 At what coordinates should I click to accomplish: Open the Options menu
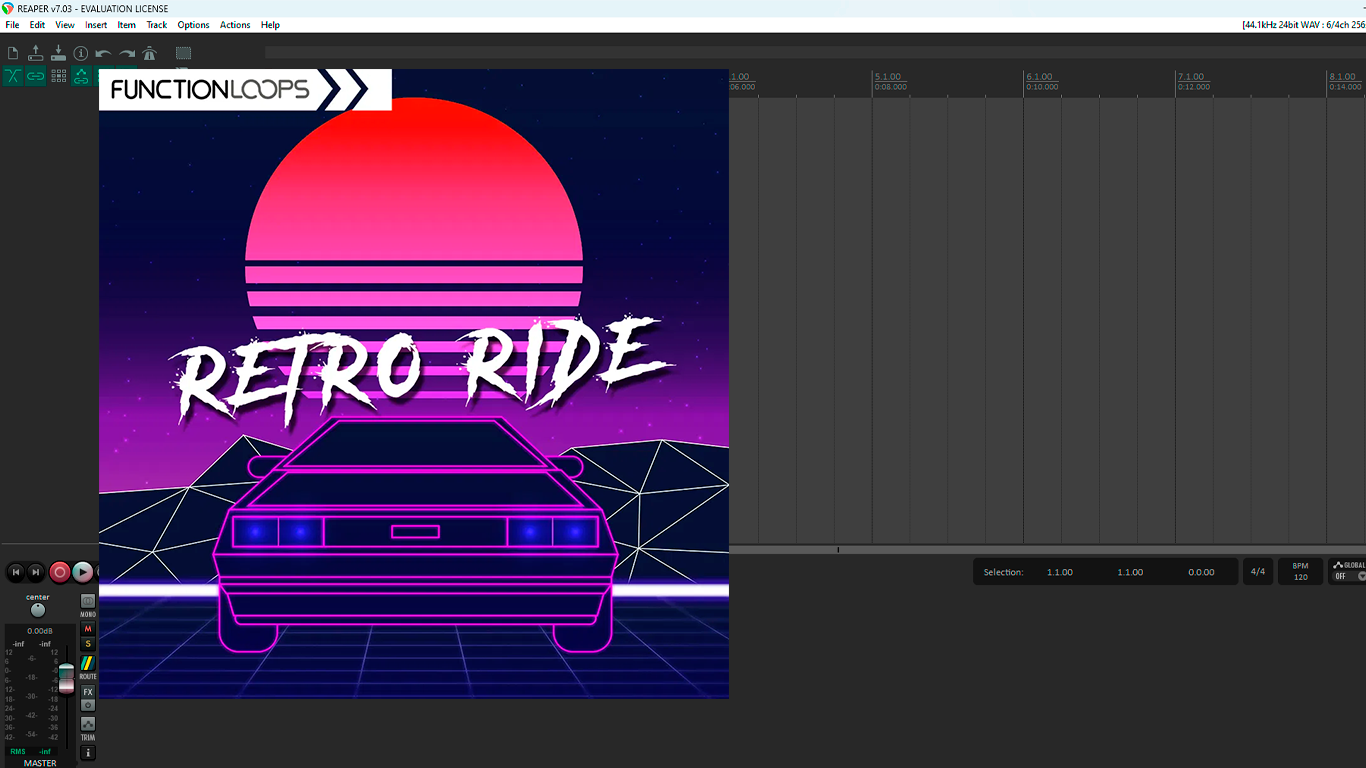pyautogui.click(x=193, y=25)
